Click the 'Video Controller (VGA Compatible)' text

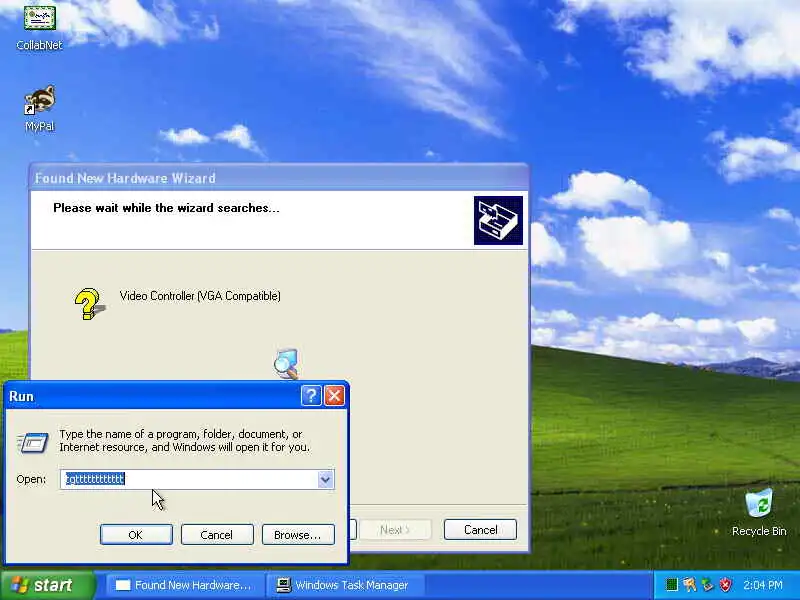click(x=200, y=296)
